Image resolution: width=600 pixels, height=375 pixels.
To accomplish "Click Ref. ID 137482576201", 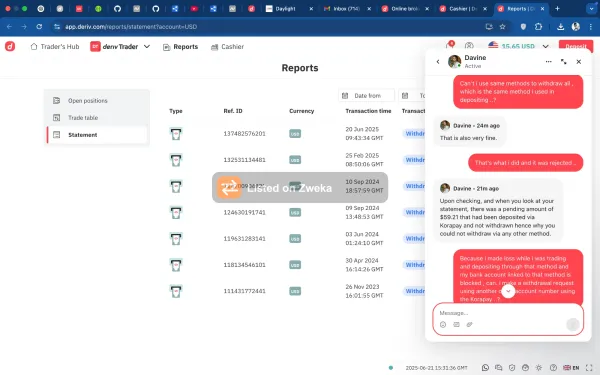I will point(244,134).
